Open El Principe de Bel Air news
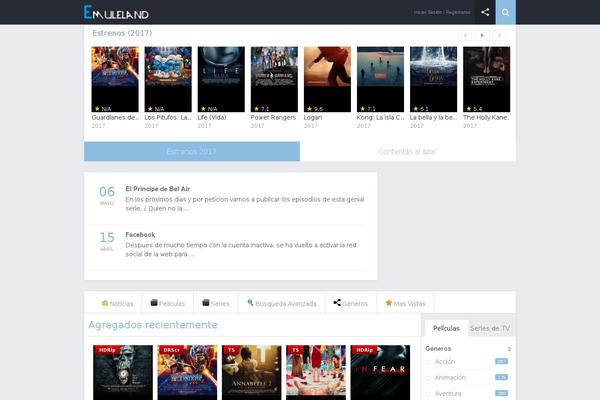This screenshot has height=400, width=600. tap(158, 189)
